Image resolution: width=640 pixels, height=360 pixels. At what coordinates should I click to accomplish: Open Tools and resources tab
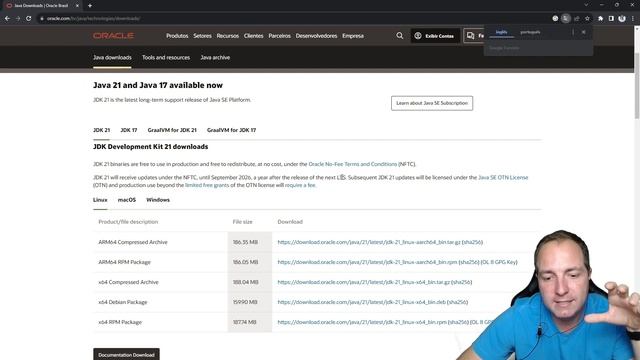pyautogui.click(x=166, y=58)
